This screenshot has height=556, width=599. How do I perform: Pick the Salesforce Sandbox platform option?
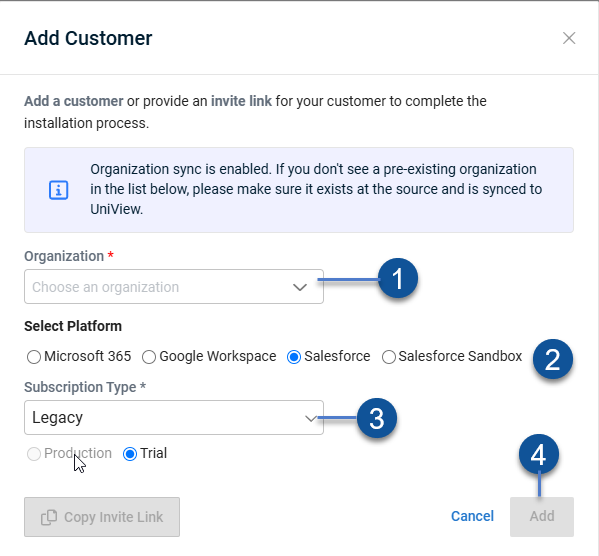pyautogui.click(x=389, y=357)
